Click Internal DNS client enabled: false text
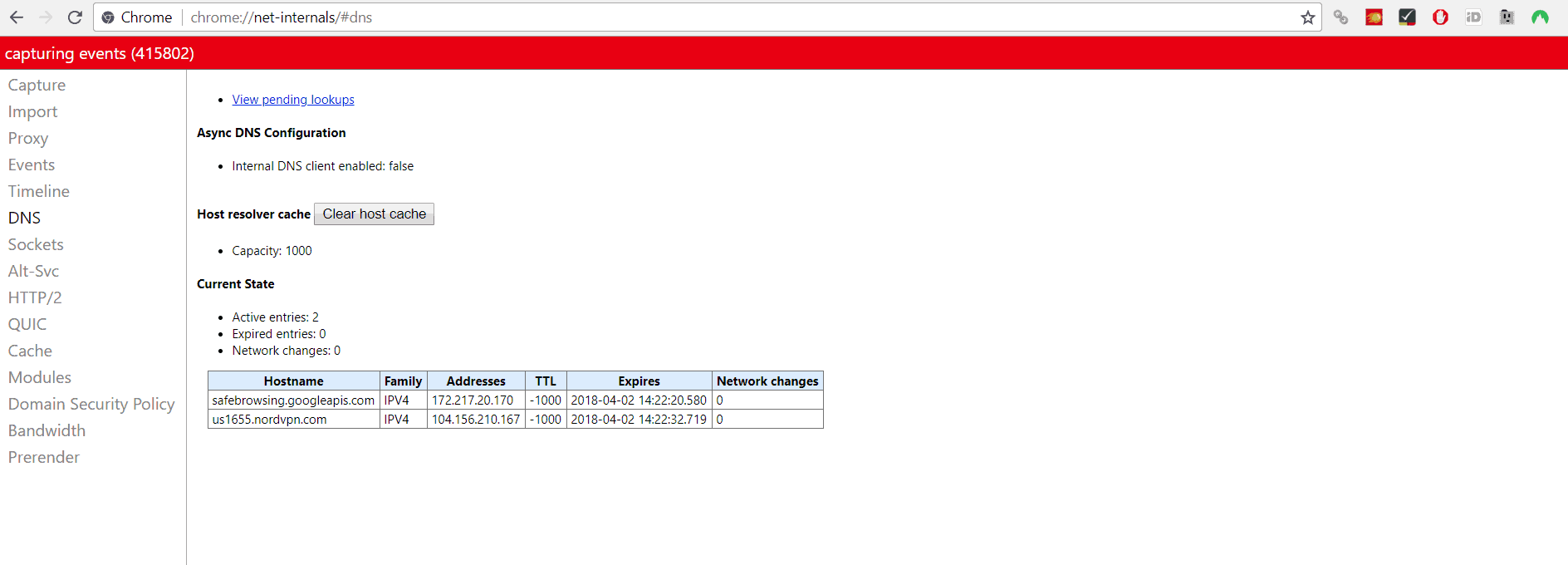Image resolution: width=1568 pixels, height=565 pixels. tap(323, 166)
